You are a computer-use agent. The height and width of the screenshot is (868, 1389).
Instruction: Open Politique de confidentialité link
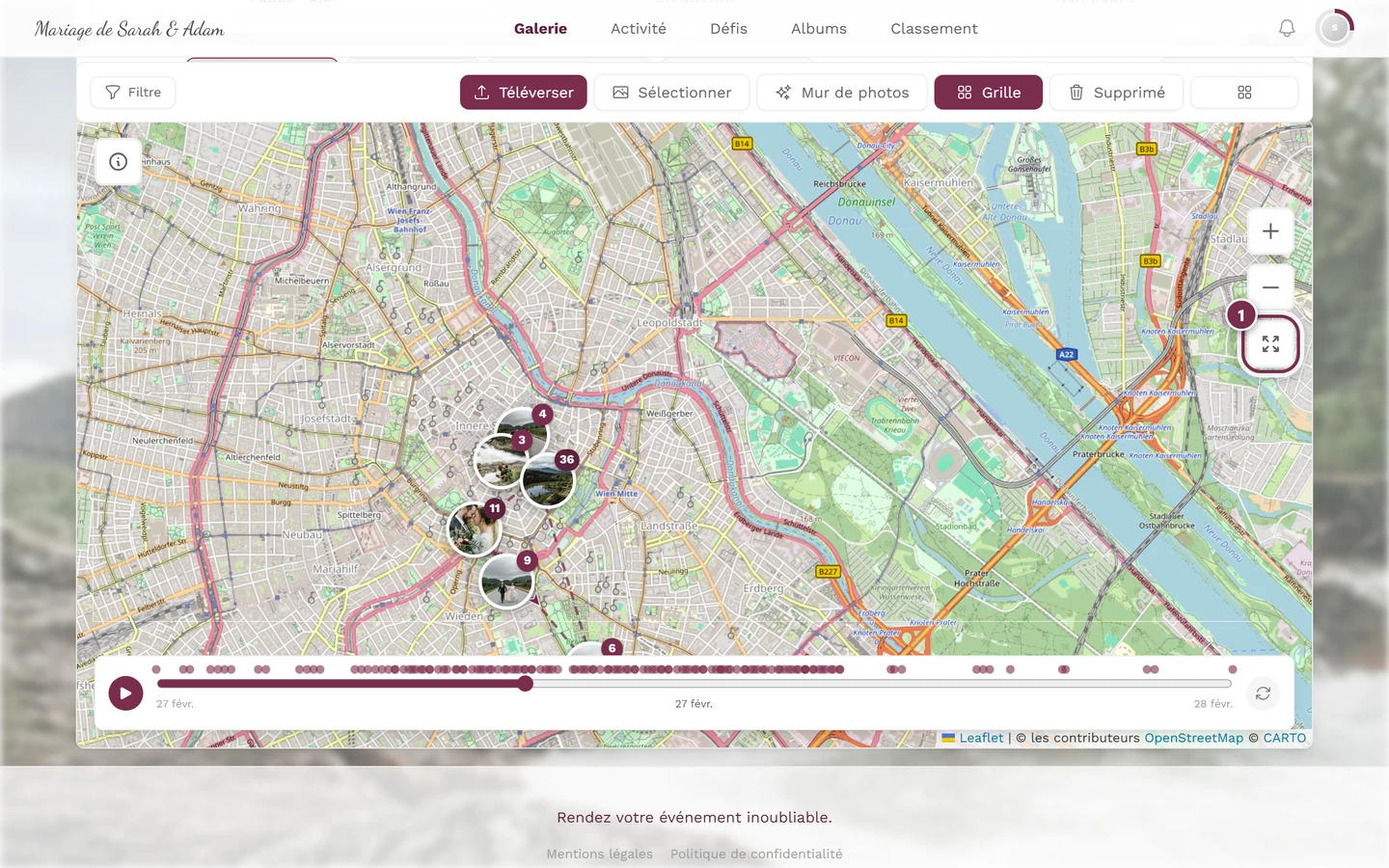(x=756, y=854)
